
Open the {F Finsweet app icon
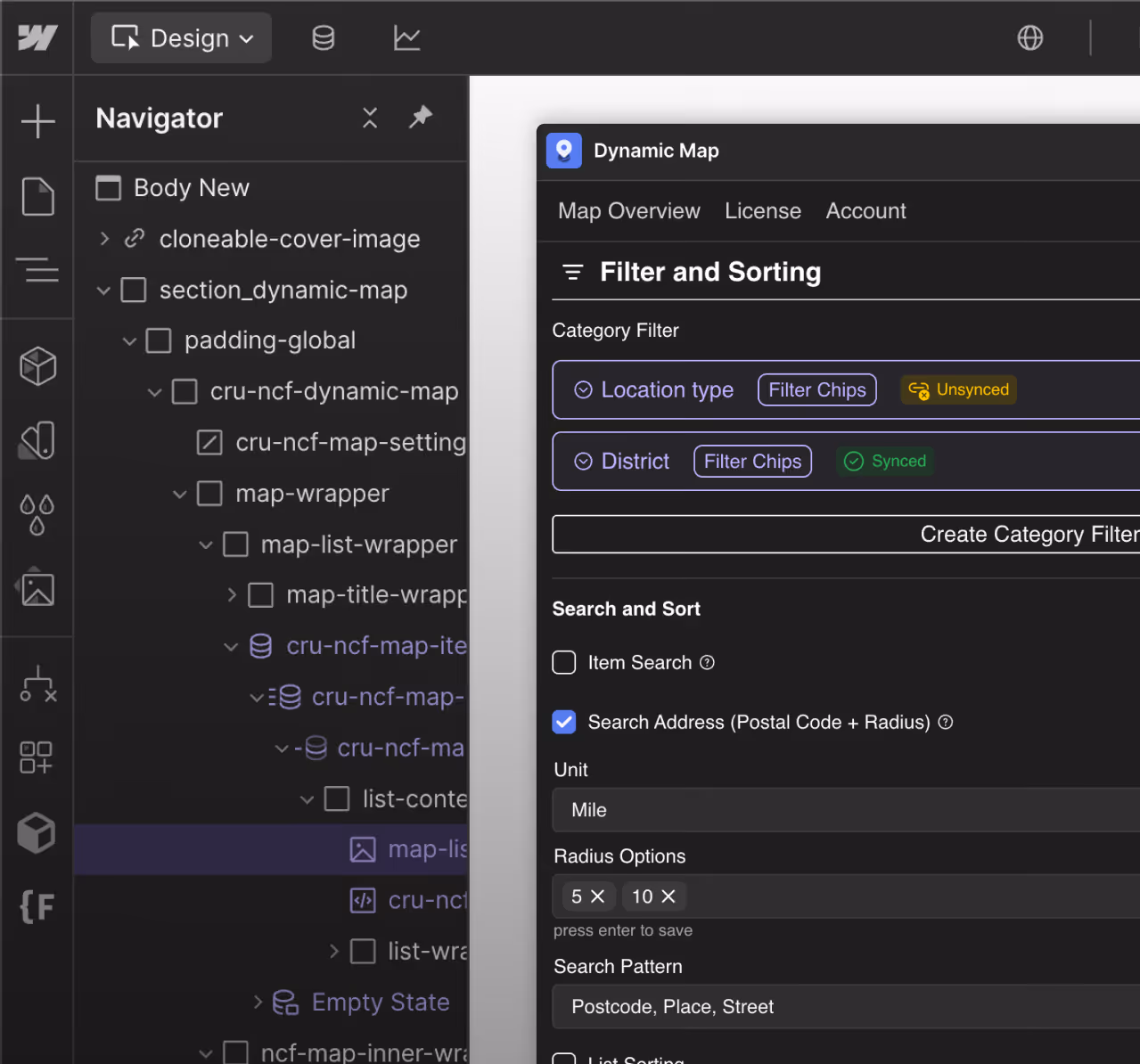click(x=37, y=906)
